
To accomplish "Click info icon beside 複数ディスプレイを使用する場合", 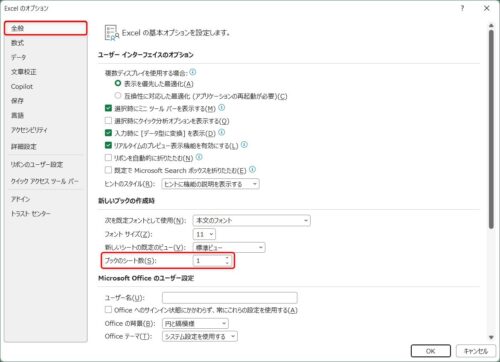I will [193, 72].
